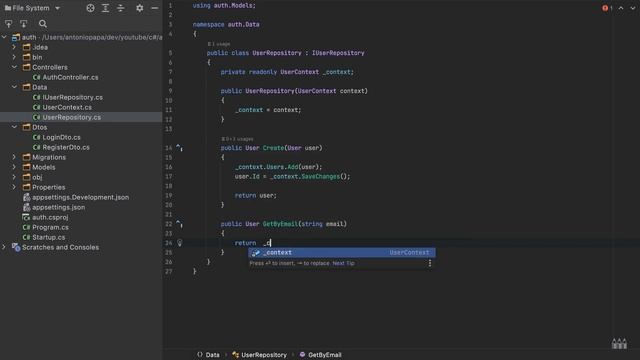Expand the Migrations folder

[14, 157]
